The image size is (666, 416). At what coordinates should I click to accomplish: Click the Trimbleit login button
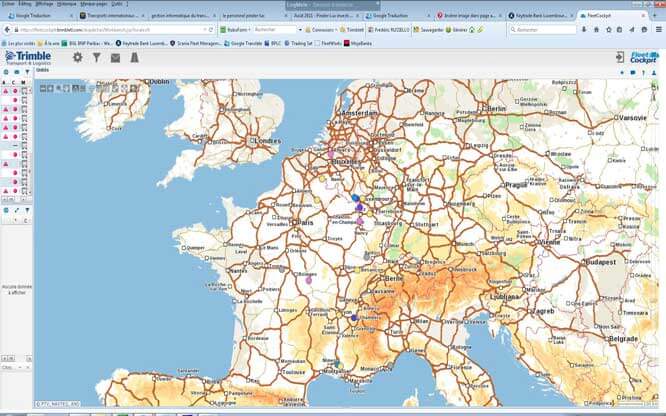[x=353, y=30]
